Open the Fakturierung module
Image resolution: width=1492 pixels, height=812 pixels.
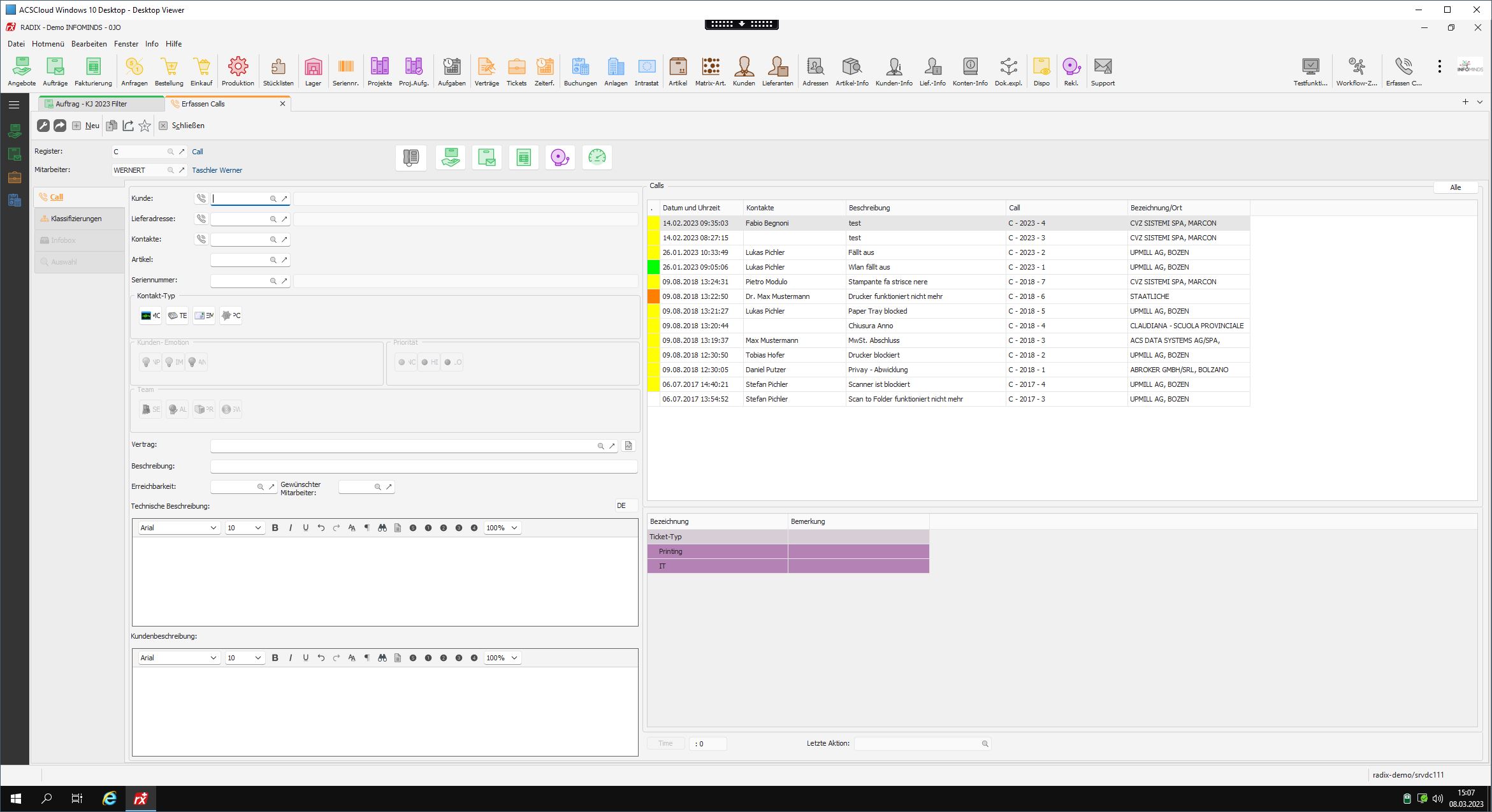[93, 71]
